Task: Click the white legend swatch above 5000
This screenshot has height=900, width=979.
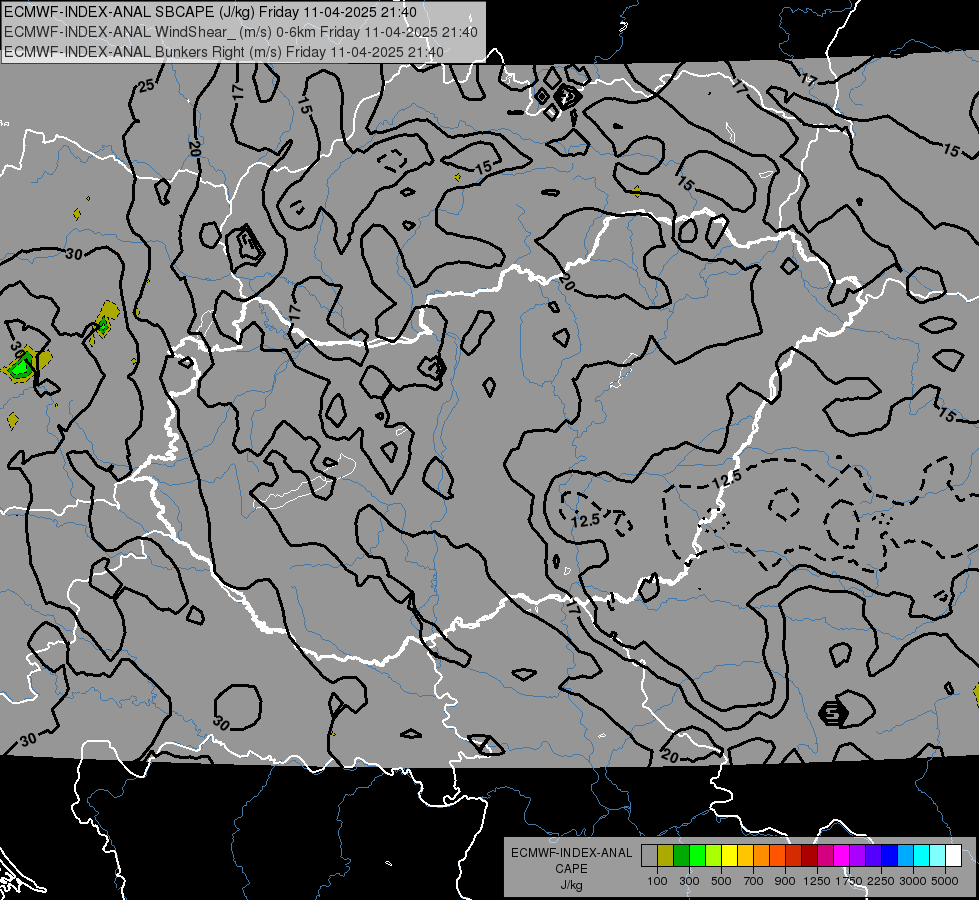Action: (x=953, y=855)
